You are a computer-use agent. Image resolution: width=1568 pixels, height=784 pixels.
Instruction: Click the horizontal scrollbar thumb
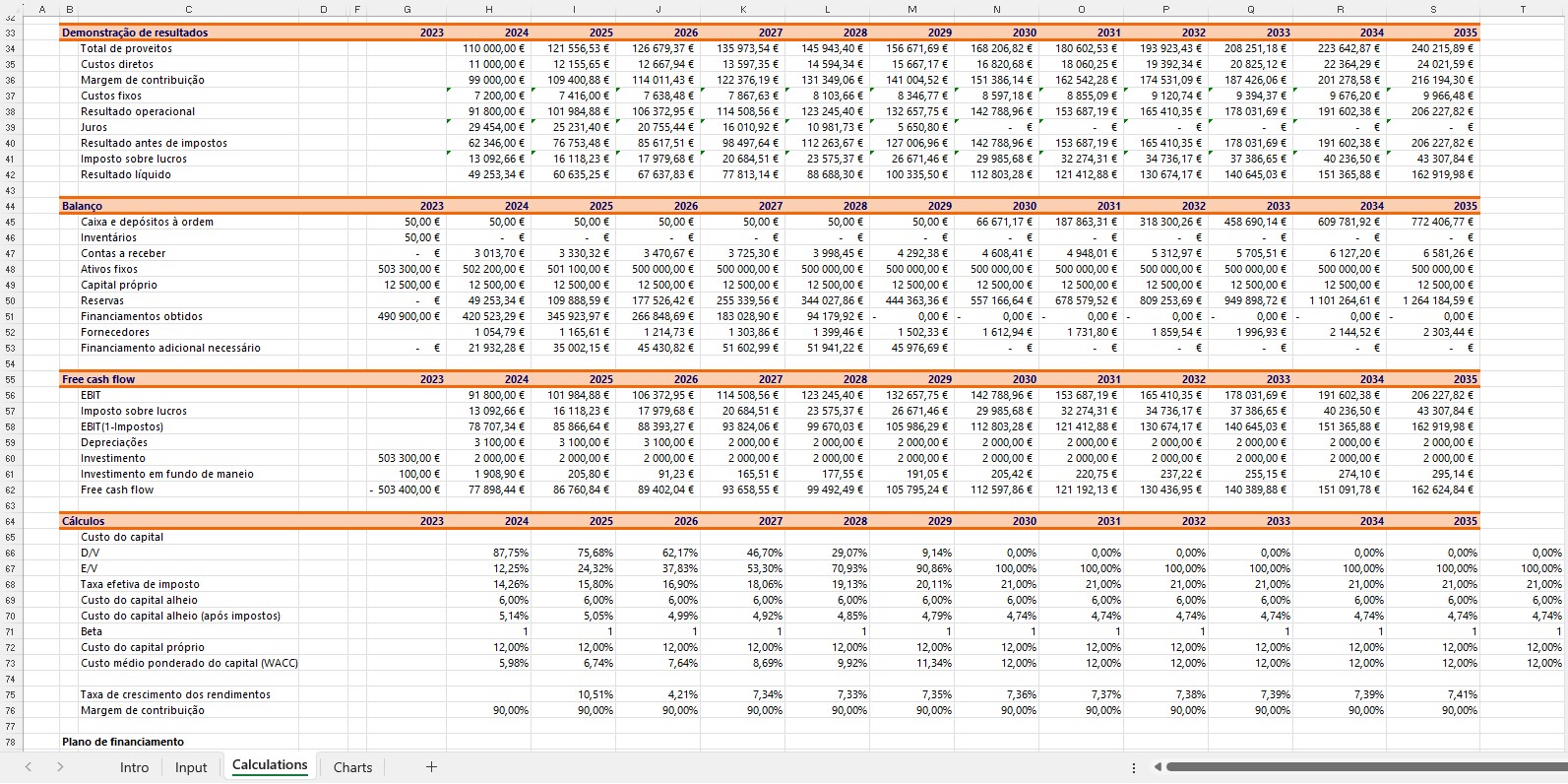(x=1367, y=767)
